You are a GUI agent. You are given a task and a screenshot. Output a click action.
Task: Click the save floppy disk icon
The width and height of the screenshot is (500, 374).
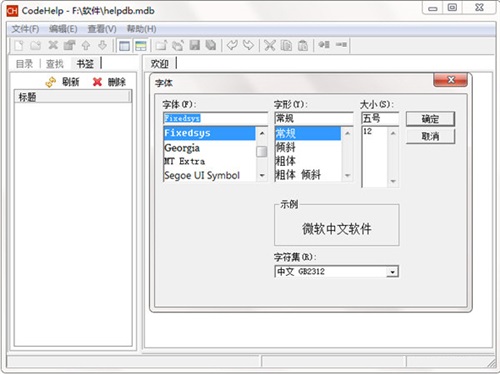[195, 45]
